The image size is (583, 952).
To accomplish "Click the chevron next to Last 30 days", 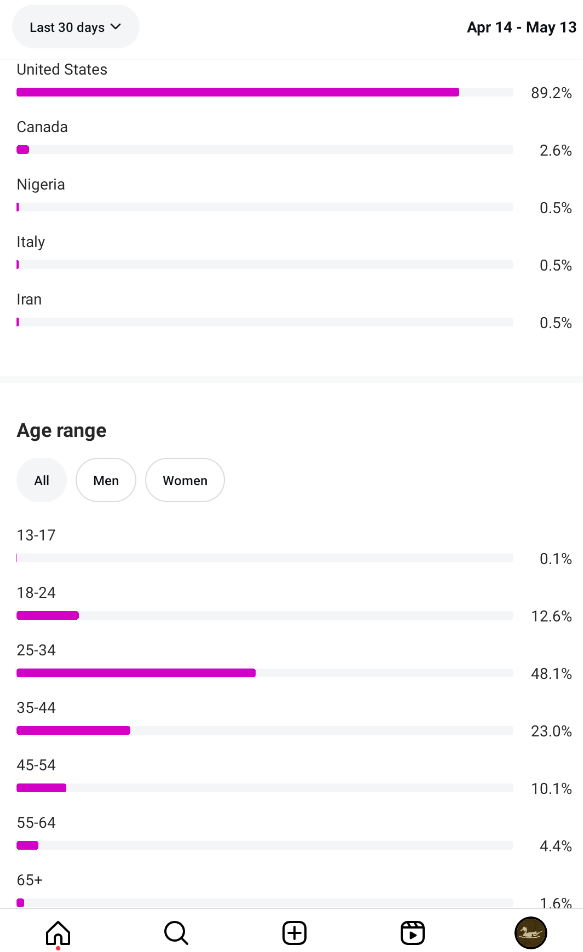I will click(x=116, y=27).
